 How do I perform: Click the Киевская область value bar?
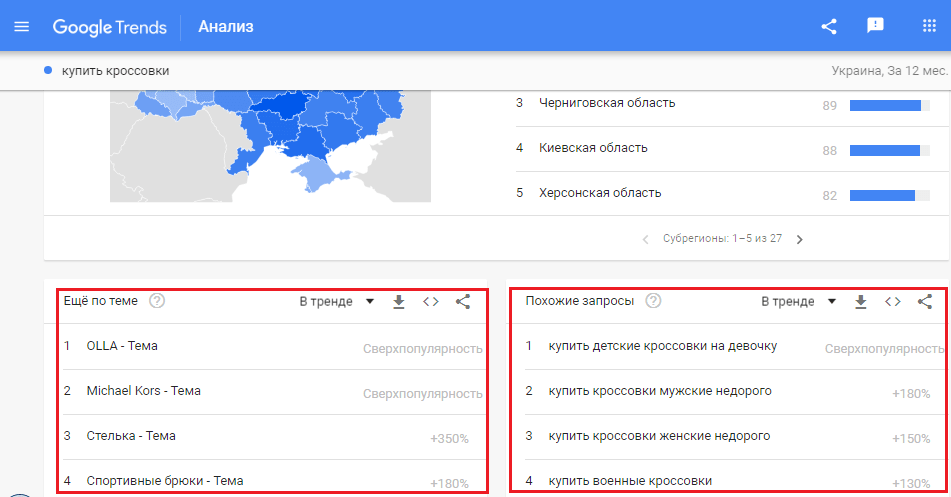pos(890,150)
